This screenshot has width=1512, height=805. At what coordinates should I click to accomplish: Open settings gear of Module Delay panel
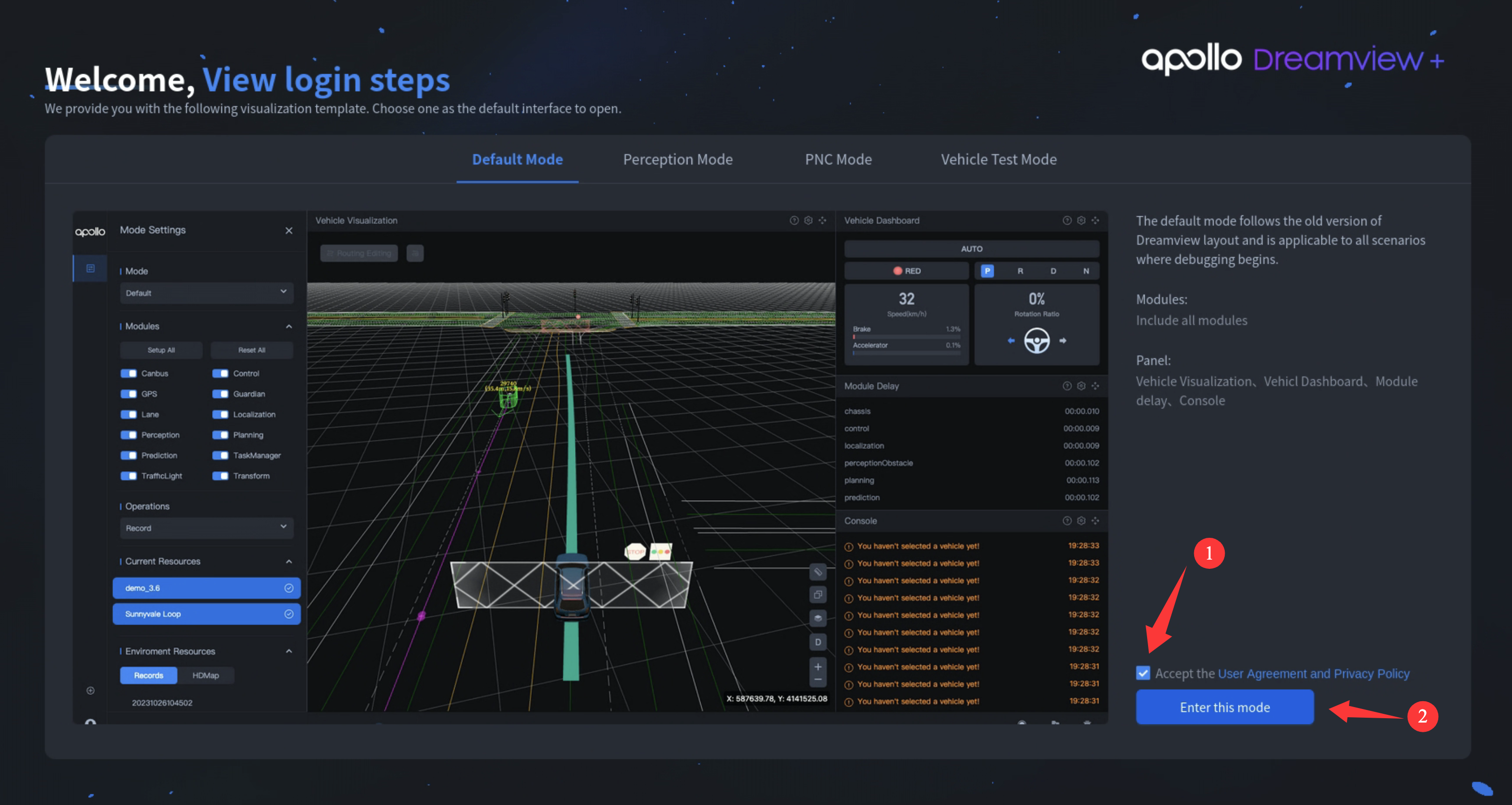click(x=1081, y=386)
